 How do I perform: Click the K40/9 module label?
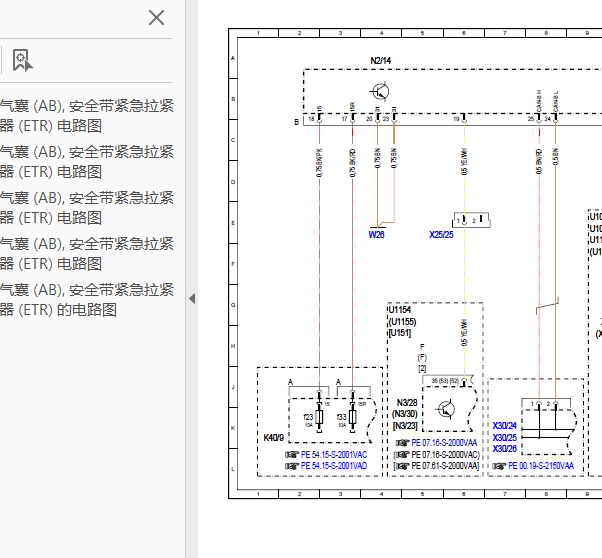[273, 438]
